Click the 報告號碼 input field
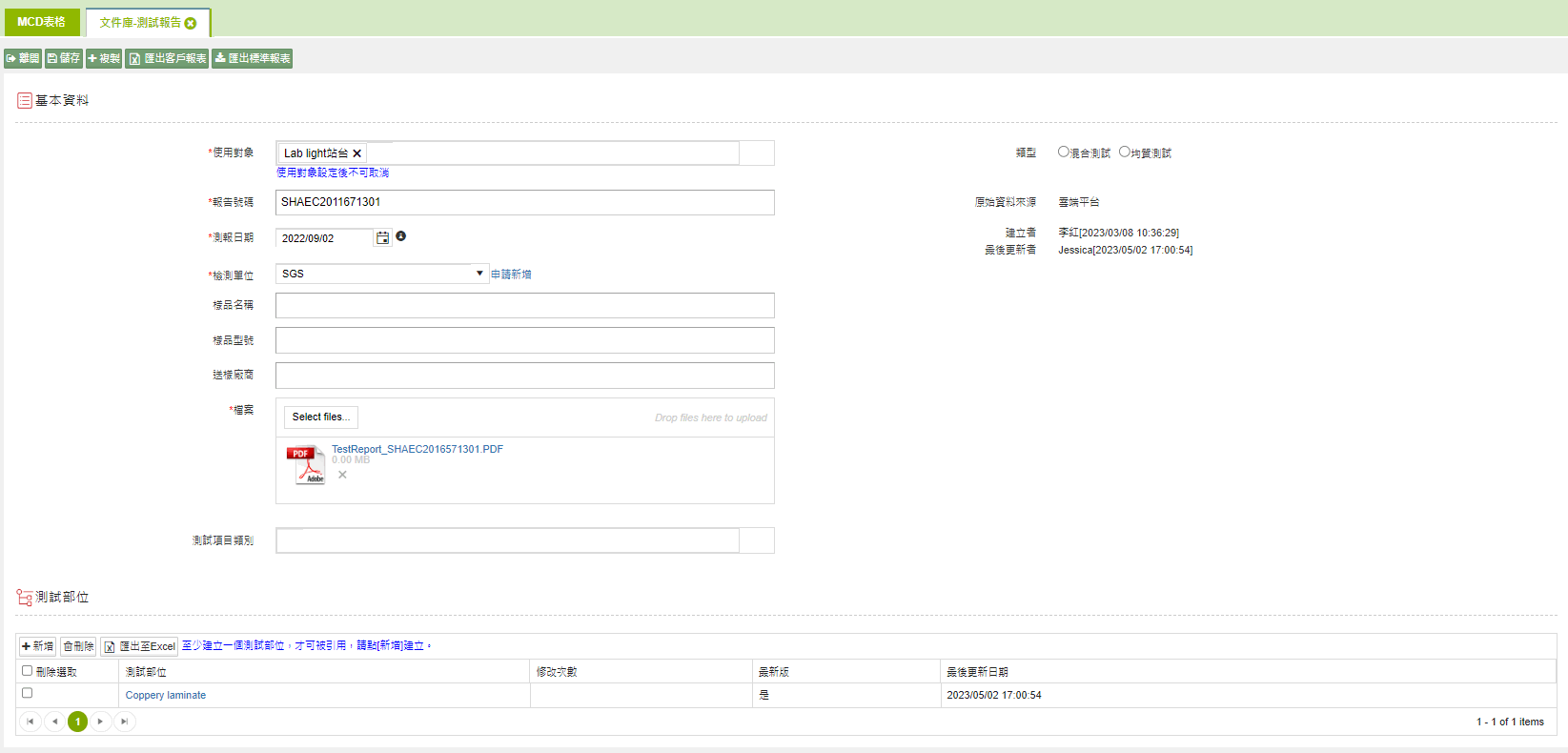Screen dimensions: 1568x753 point(525,202)
